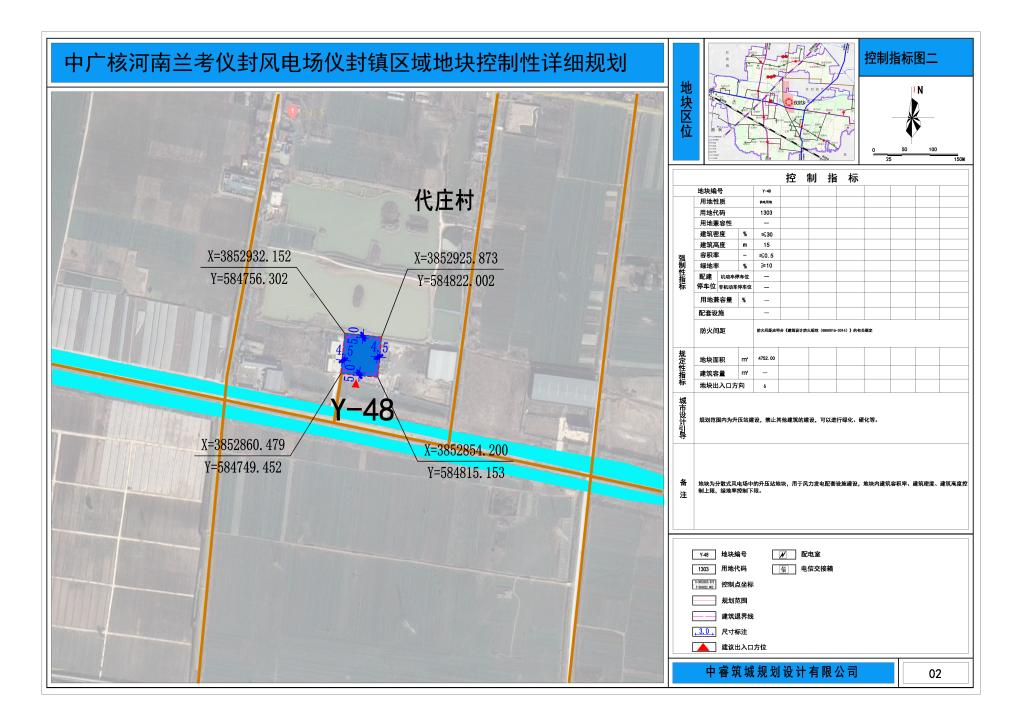Click the 代庄村 village label
This screenshot has height=724, width=1024.
coord(444,200)
